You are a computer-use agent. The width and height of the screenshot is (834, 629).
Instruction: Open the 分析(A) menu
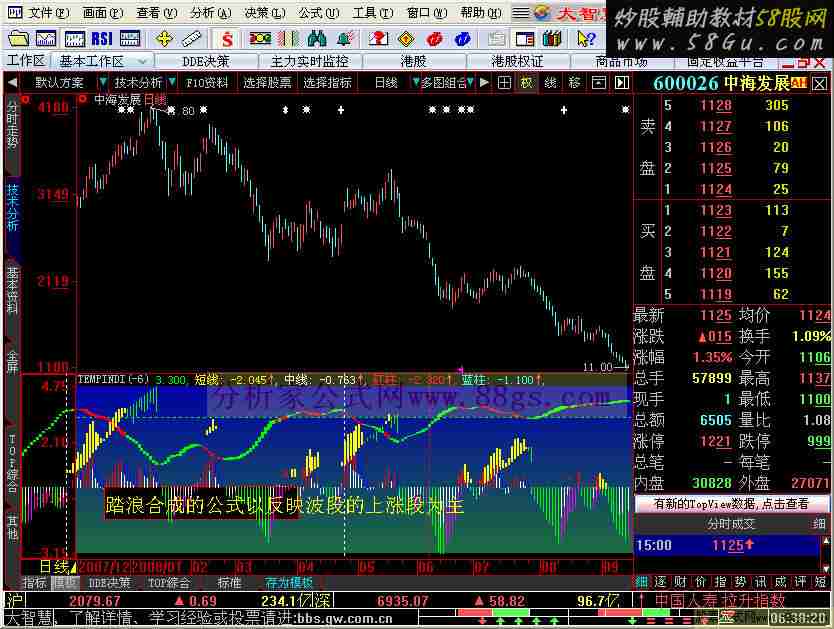click(210, 12)
